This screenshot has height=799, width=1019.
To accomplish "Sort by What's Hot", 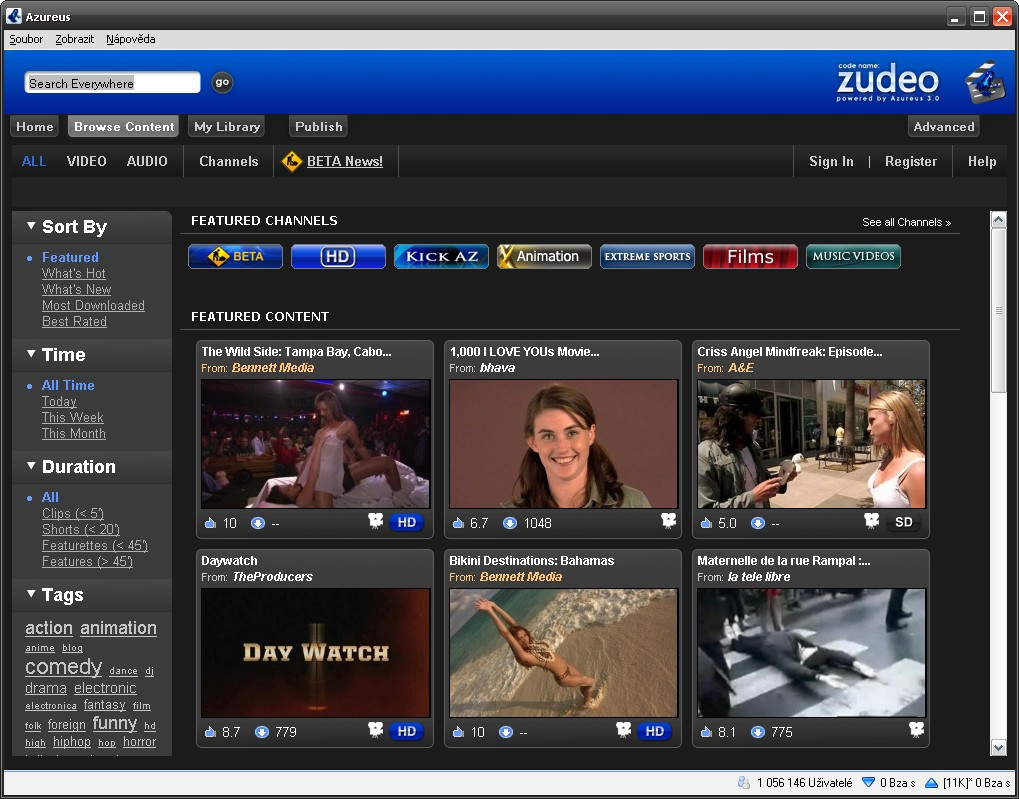I will pyautogui.click(x=73, y=273).
